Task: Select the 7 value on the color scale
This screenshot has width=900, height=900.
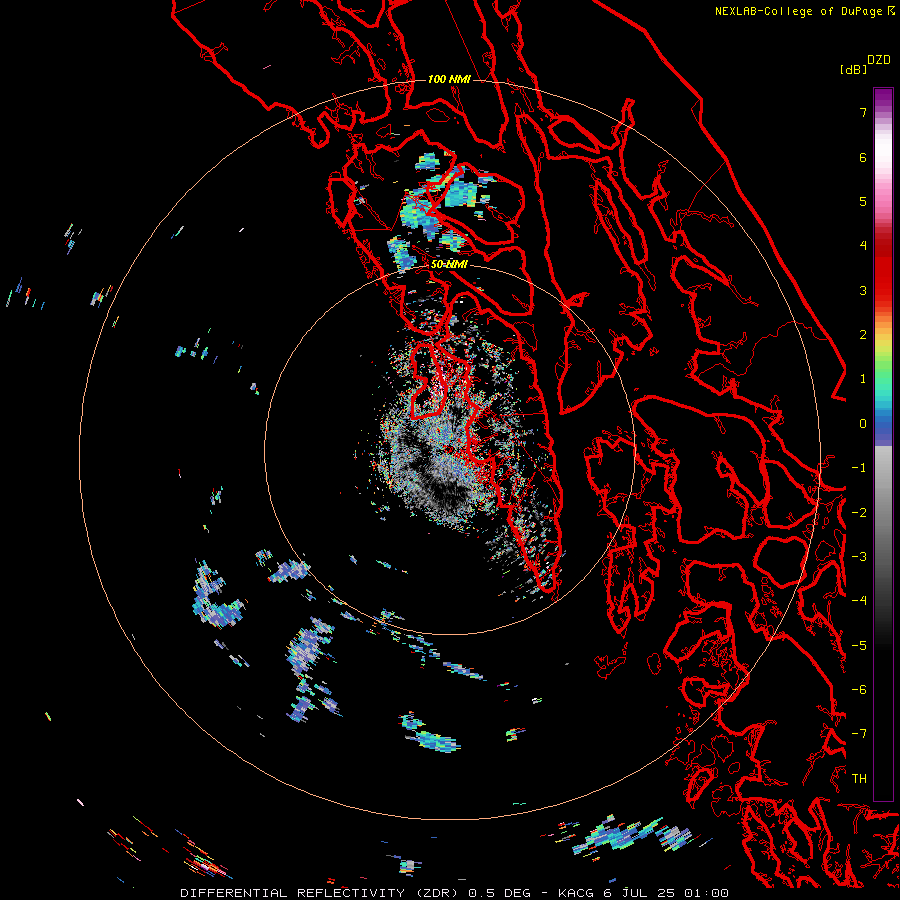Action: click(x=863, y=112)
